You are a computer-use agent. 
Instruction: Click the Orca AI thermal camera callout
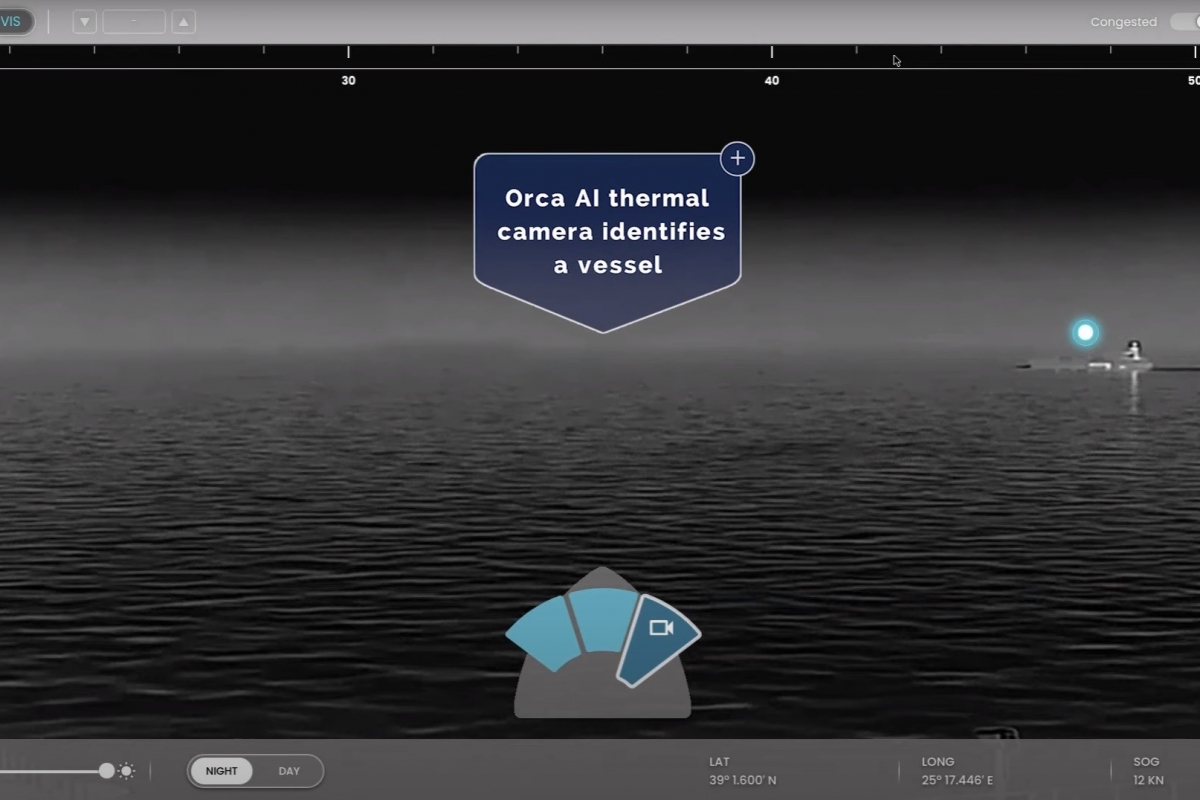[607, 232]
